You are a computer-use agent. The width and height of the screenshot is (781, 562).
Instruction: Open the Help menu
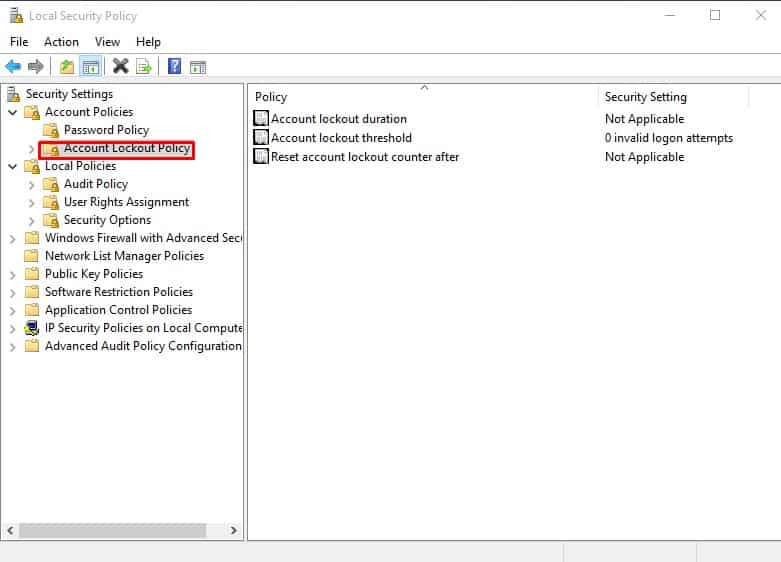tap(148, 42)
